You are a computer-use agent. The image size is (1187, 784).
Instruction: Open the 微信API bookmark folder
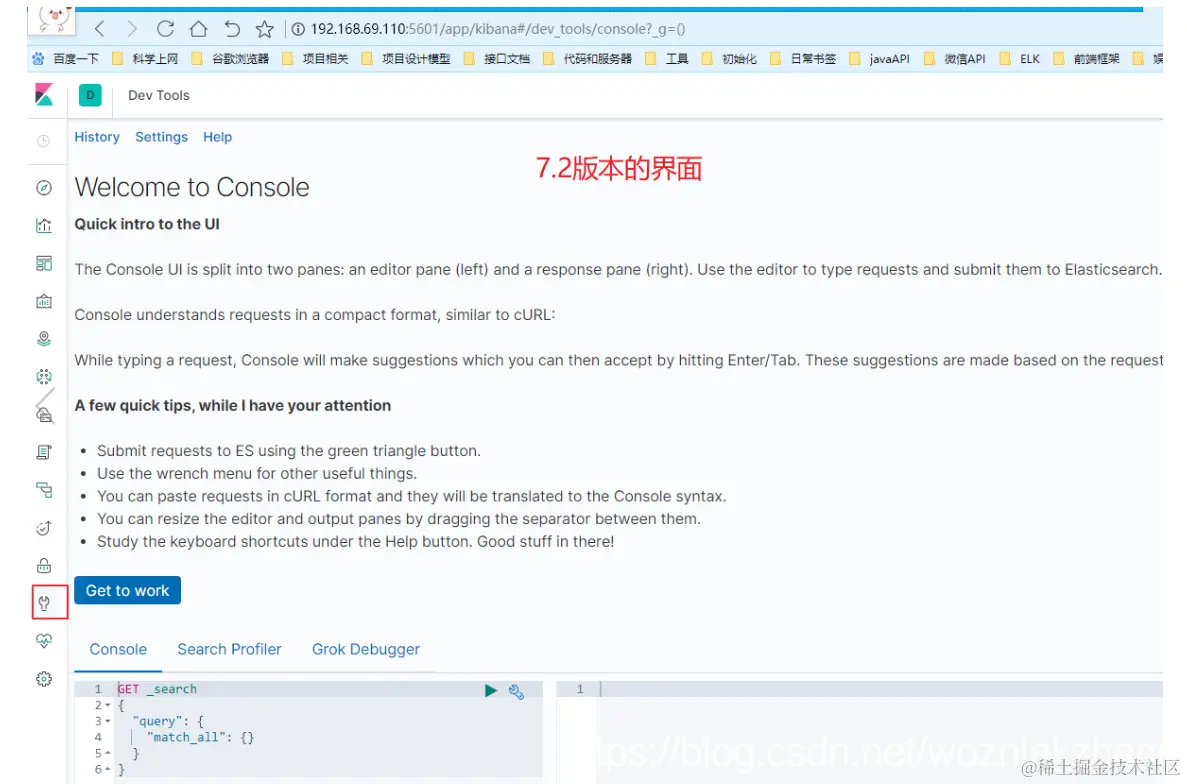point(955,59)
